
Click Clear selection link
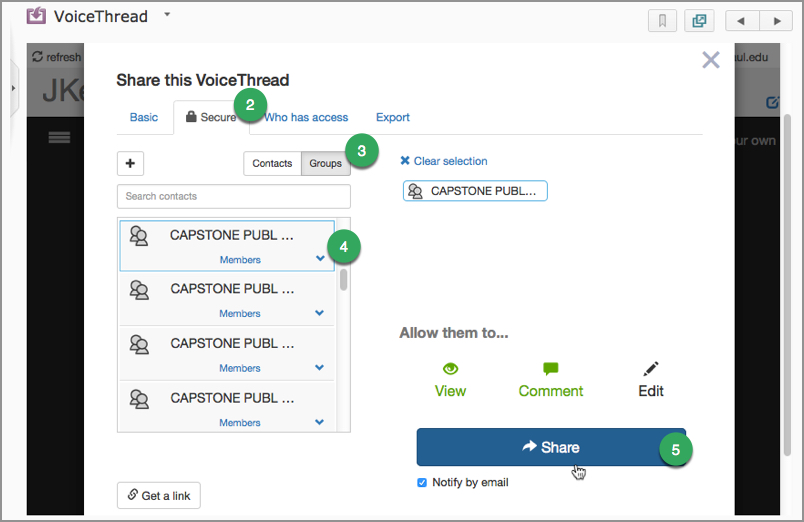[444, 161]
